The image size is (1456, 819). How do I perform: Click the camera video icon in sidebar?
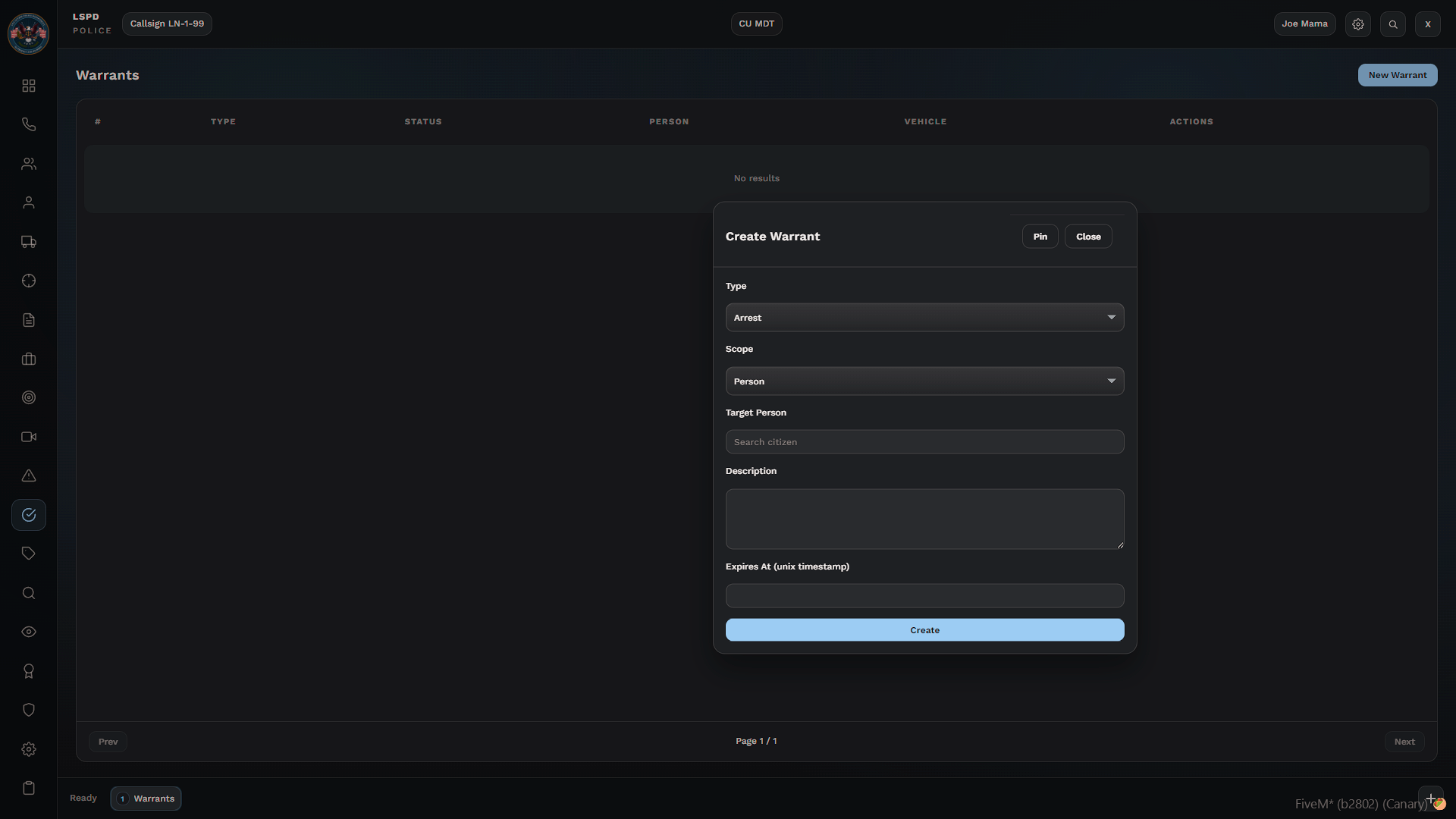29,437
